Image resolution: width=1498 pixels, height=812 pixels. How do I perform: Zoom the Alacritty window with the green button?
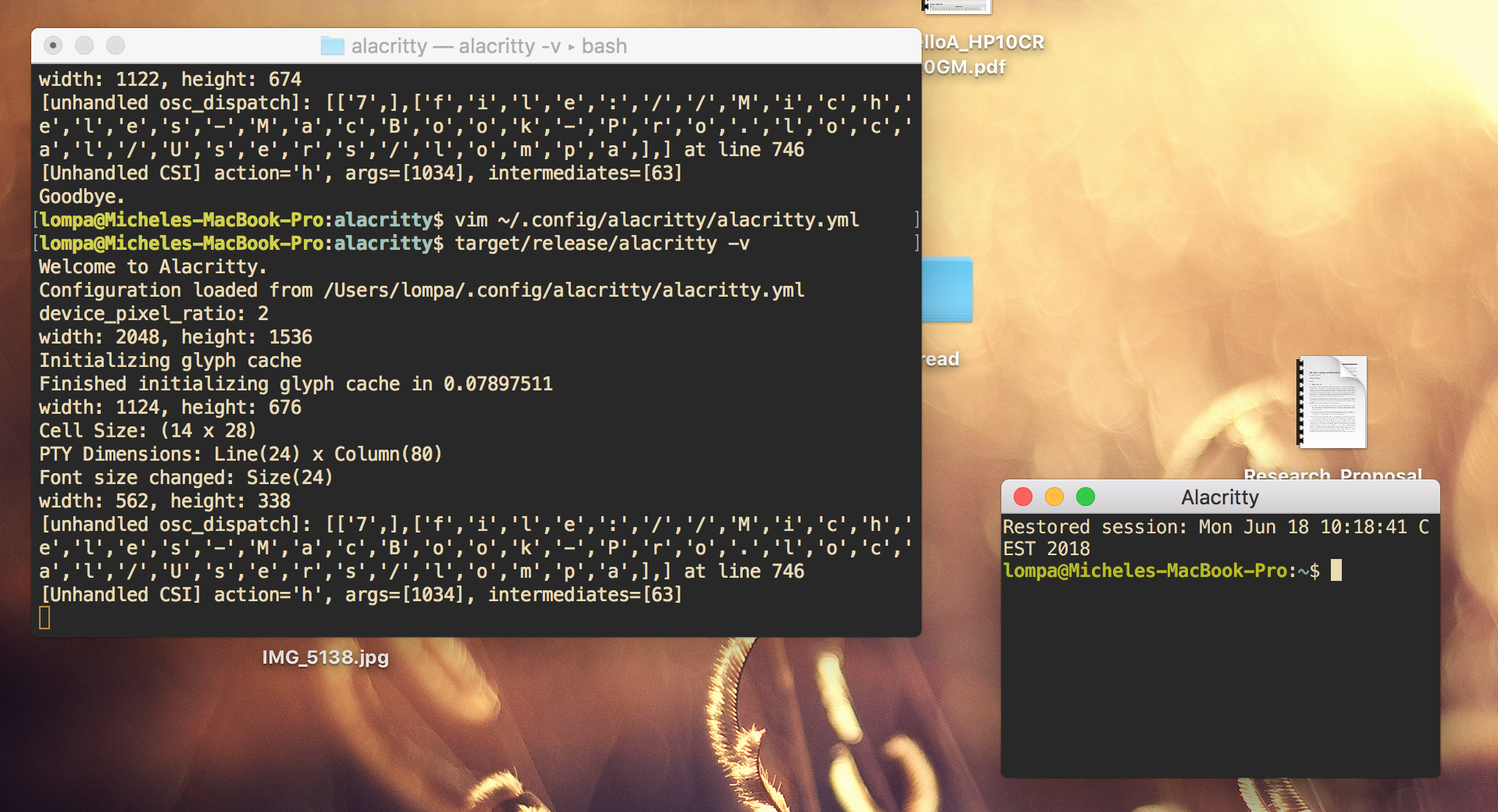coord(1086,497)
